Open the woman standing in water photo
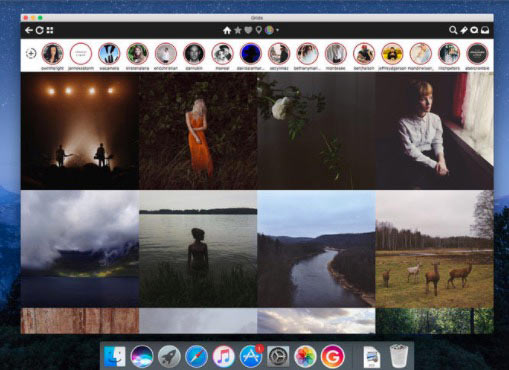The image size is (509, 370). 198,249
